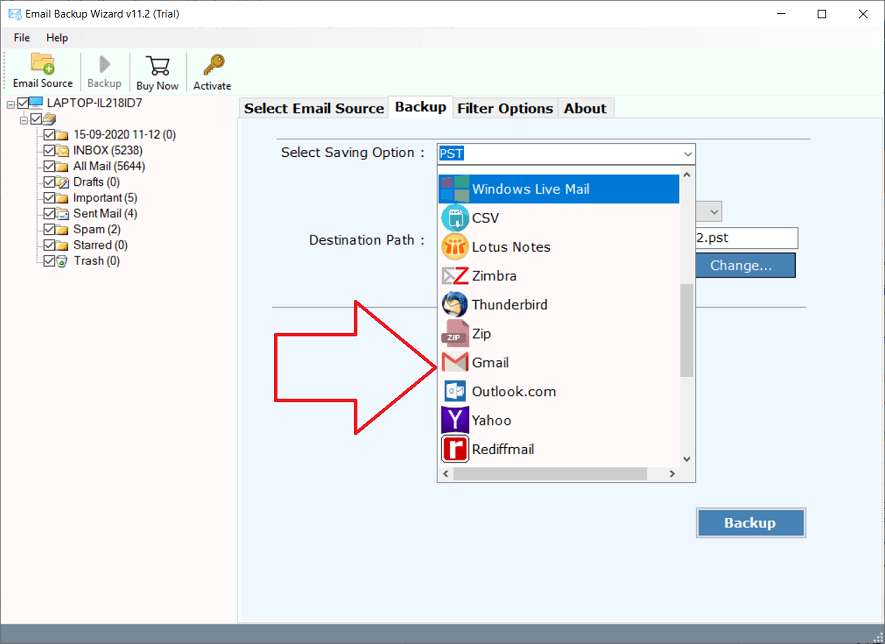Click the Email Backup Wizard title bar icon
This screenshot has width=885, height=644.
[x=15, y=14]
